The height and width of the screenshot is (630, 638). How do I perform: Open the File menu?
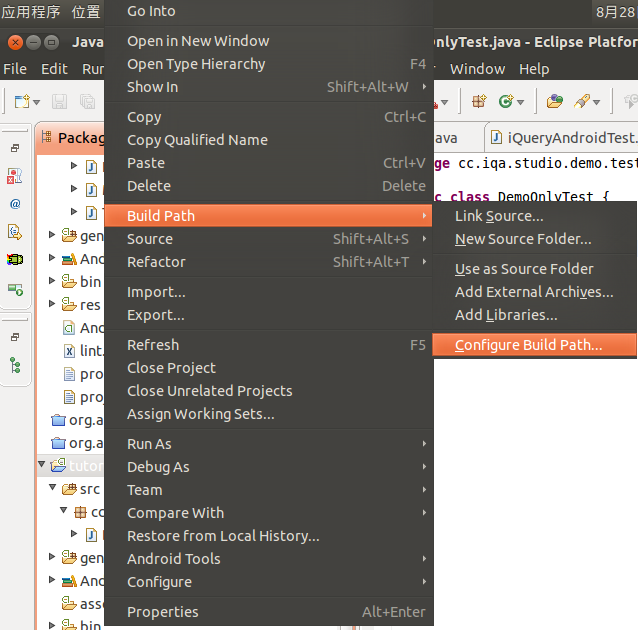15,69
